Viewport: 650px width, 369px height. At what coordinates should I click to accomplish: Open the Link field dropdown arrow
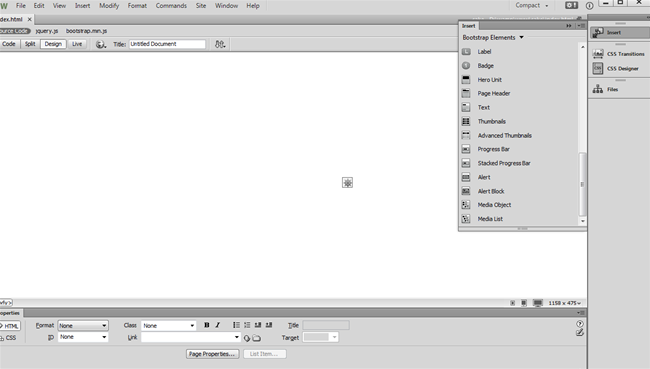coord(237,337)
